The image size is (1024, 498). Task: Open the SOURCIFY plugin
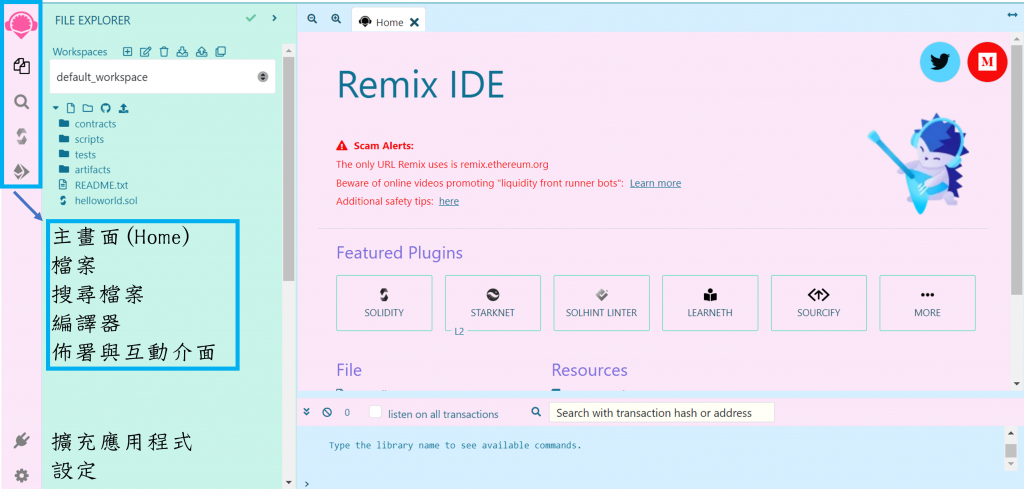coord(819,303)
